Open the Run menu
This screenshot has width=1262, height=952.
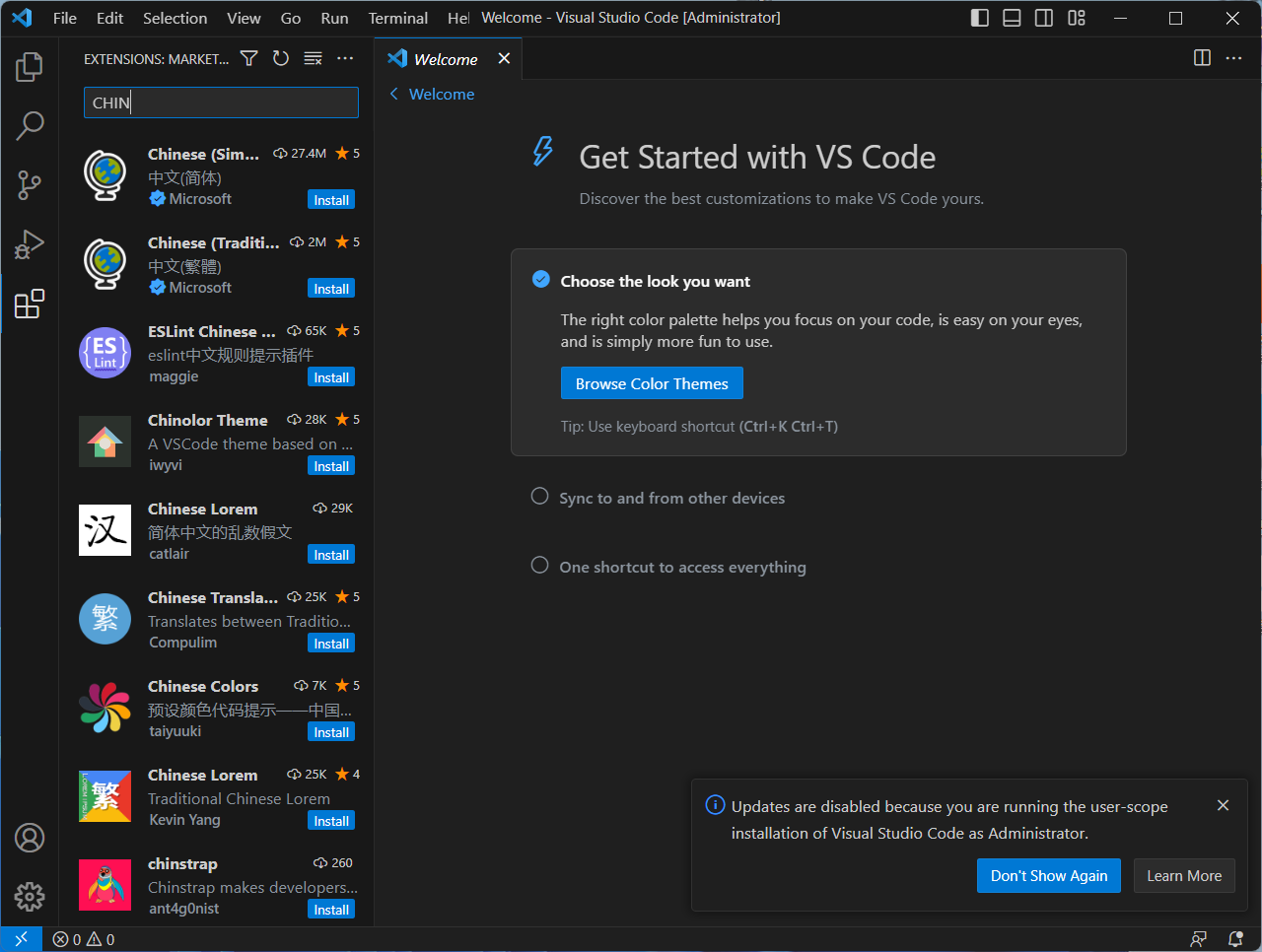[334, 18]
